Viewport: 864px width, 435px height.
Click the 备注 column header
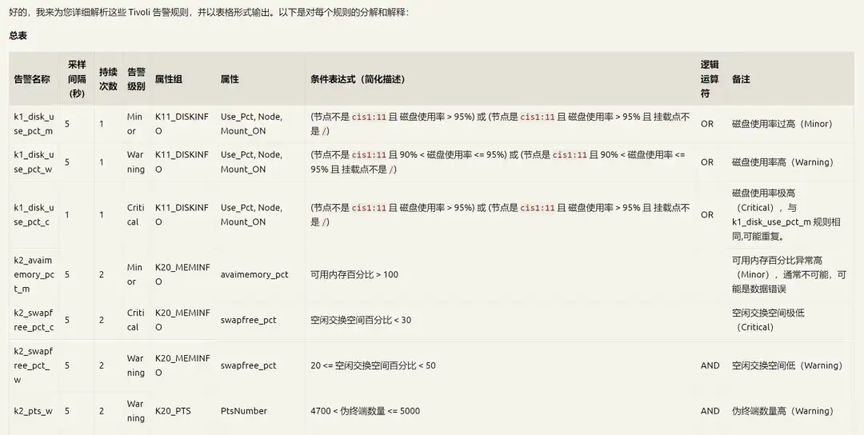tap(741, 79)
